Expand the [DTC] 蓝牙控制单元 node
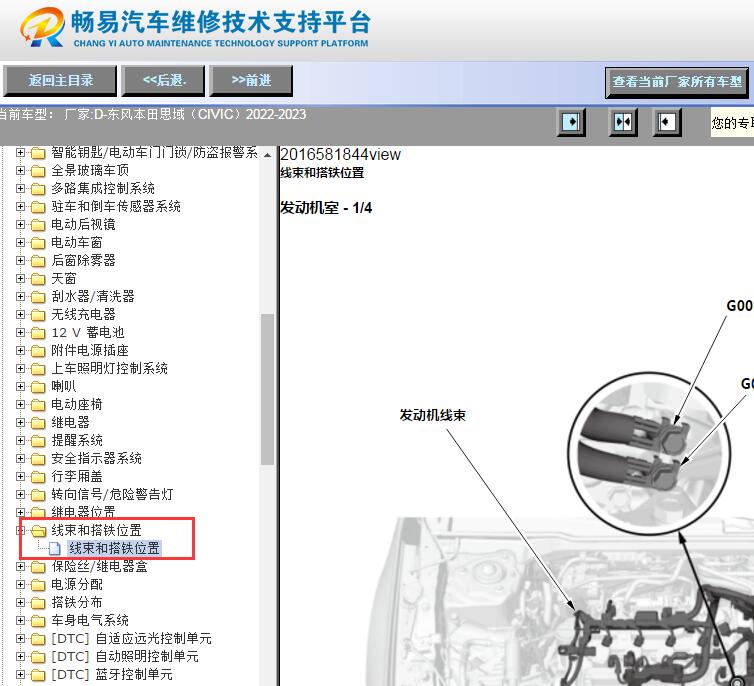This screenshot has height=686, width=754. tap(20, 675)
